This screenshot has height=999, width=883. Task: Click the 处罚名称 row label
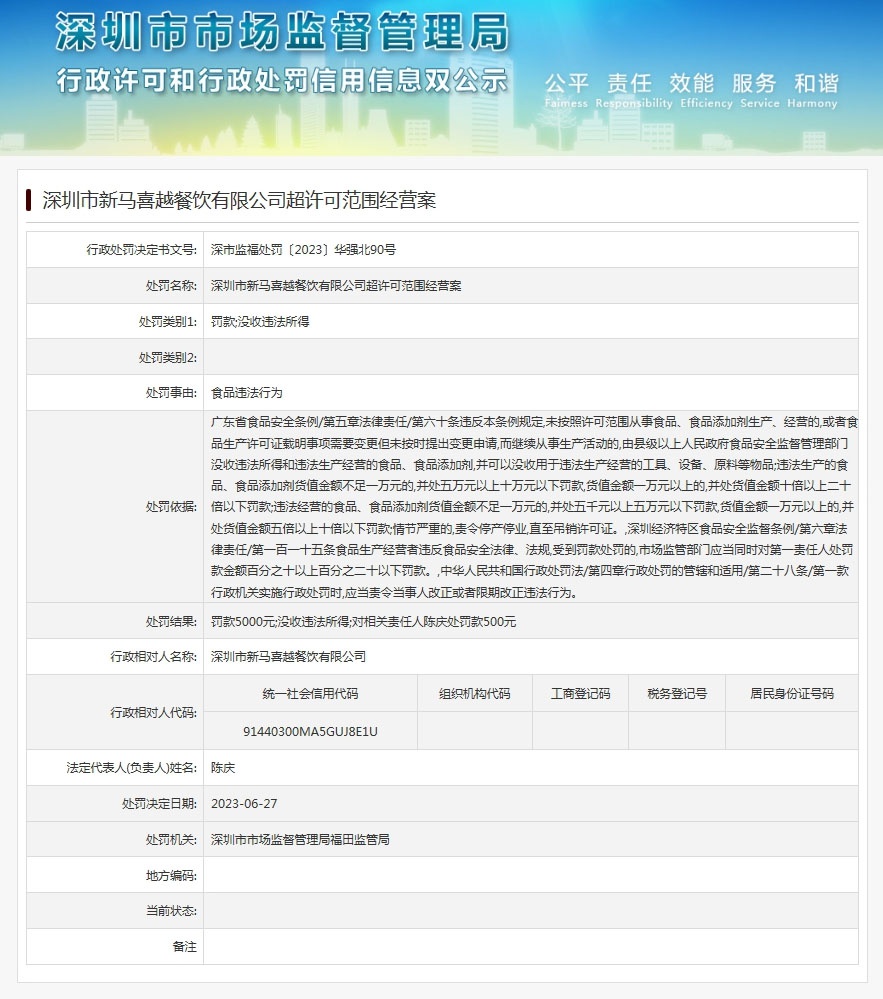click(171, 285)
